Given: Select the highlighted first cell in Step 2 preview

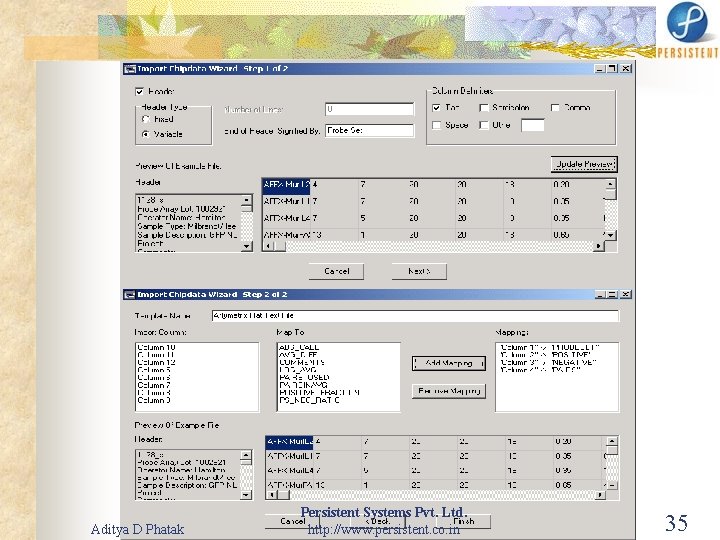Looking at the screenshot, I should point(290,442).
